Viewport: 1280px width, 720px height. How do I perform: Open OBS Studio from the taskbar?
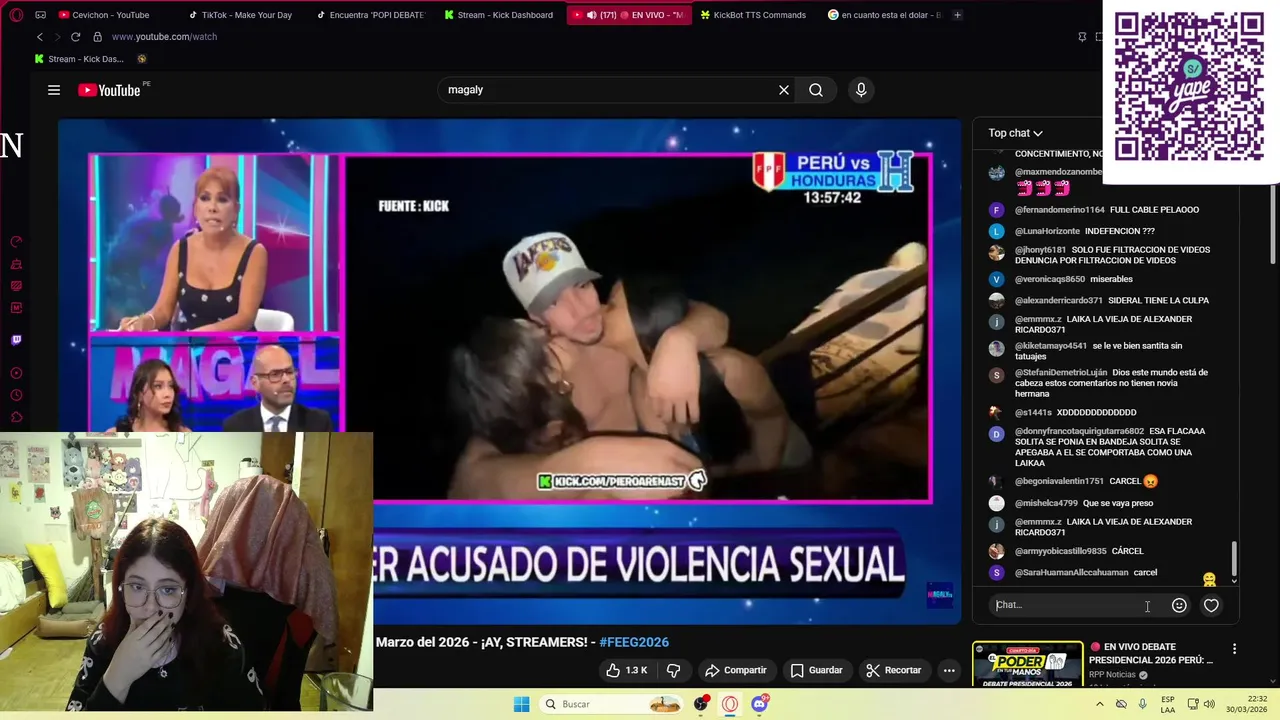(701, 704)
